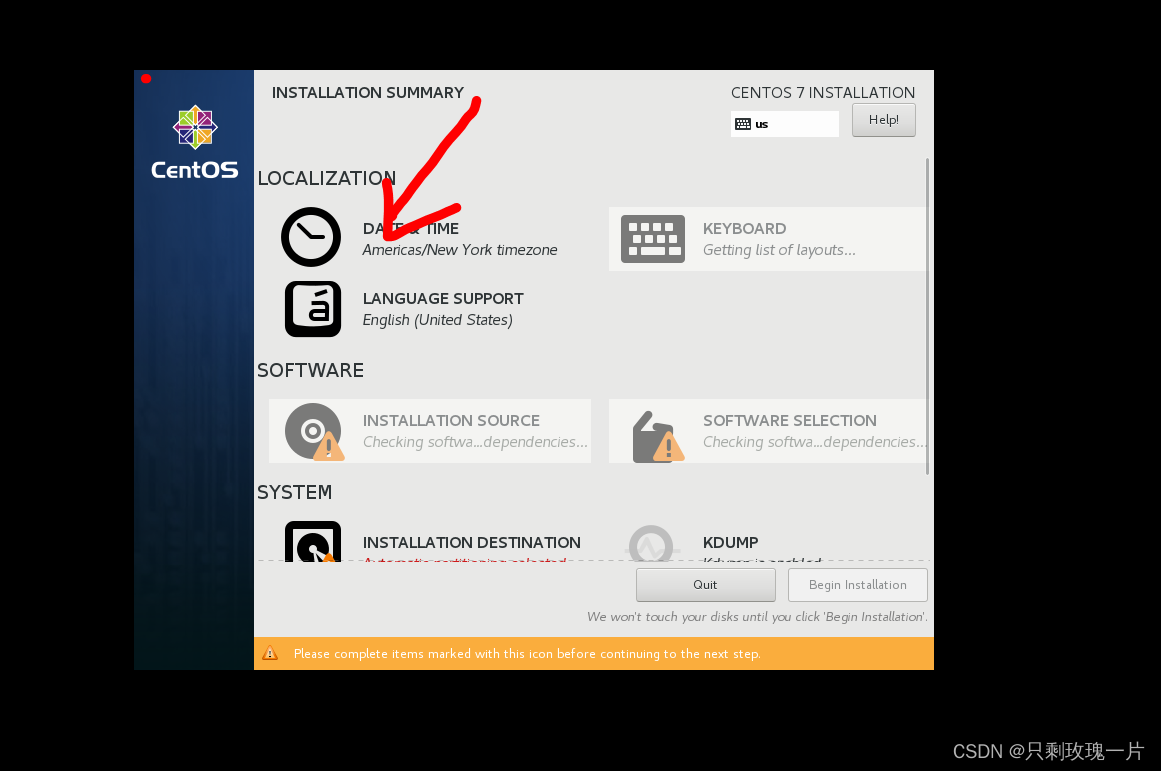The width and height of the screenshot is (1161, 771).
Task: Open KEYBOARD settings label
Action: tap(744, 228)
